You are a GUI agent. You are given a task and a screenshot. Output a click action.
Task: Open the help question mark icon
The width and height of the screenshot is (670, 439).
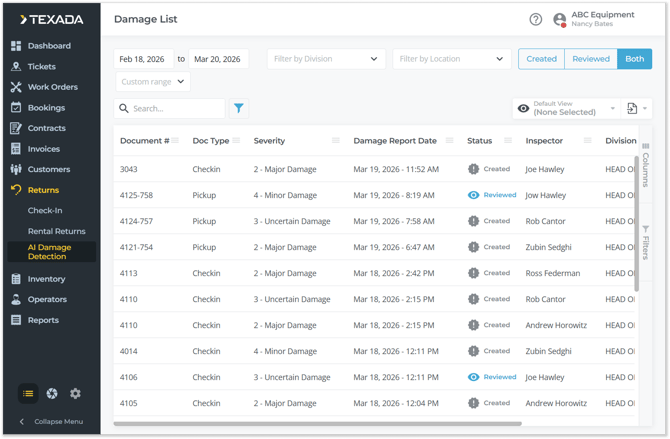[535, 19]
